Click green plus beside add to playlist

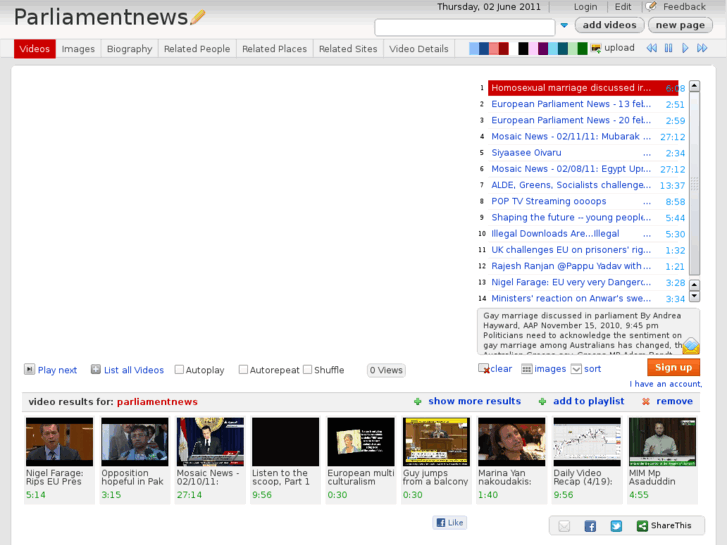(542, 401)
